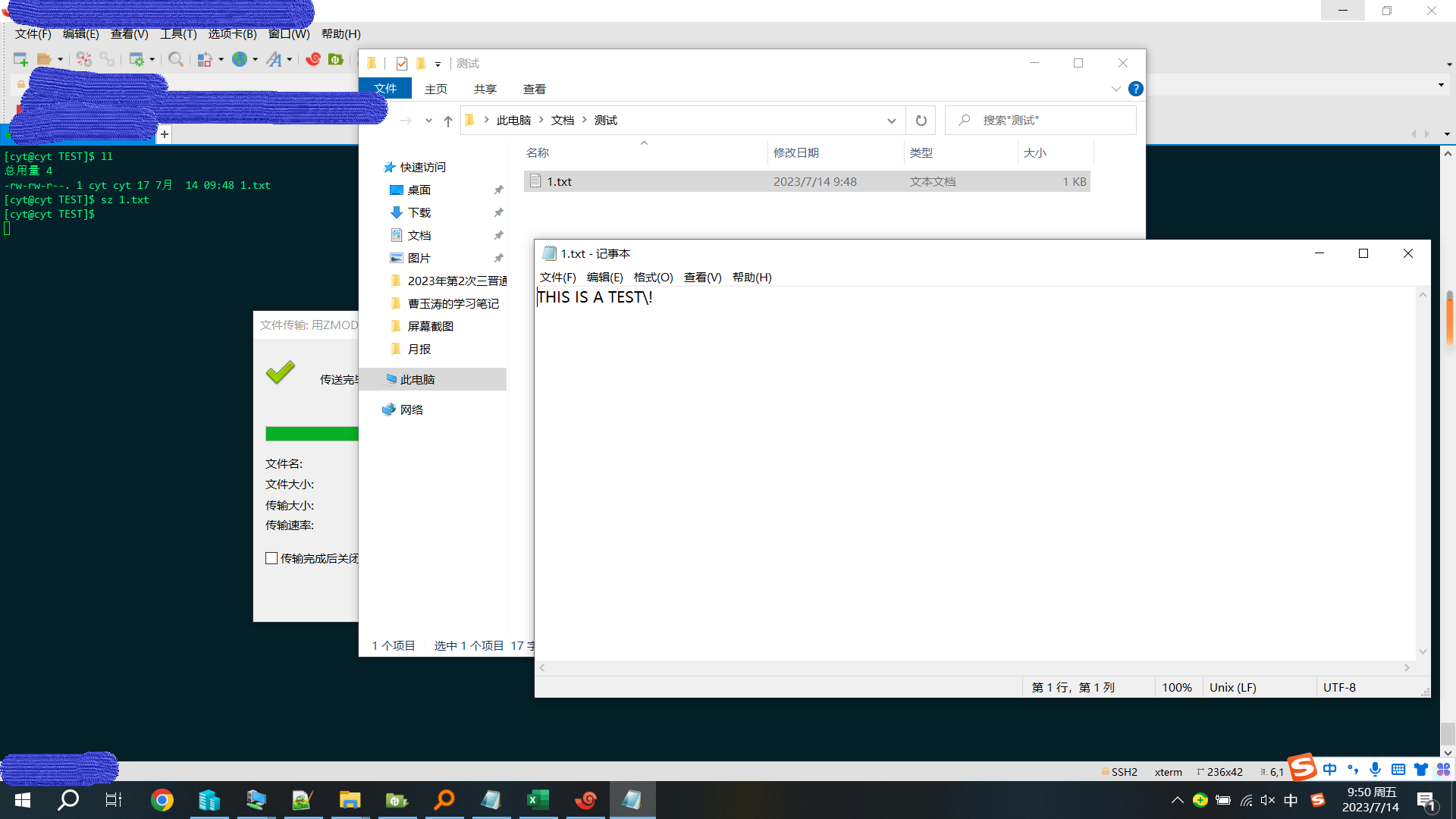Click the Sogou microphone voice input icon
1456x819 pixels.
pos(1375,769)
